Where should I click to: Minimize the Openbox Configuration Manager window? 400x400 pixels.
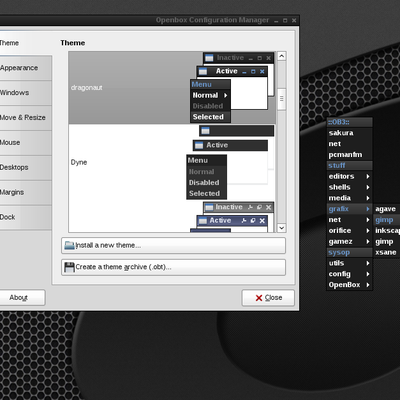point(276,21)
